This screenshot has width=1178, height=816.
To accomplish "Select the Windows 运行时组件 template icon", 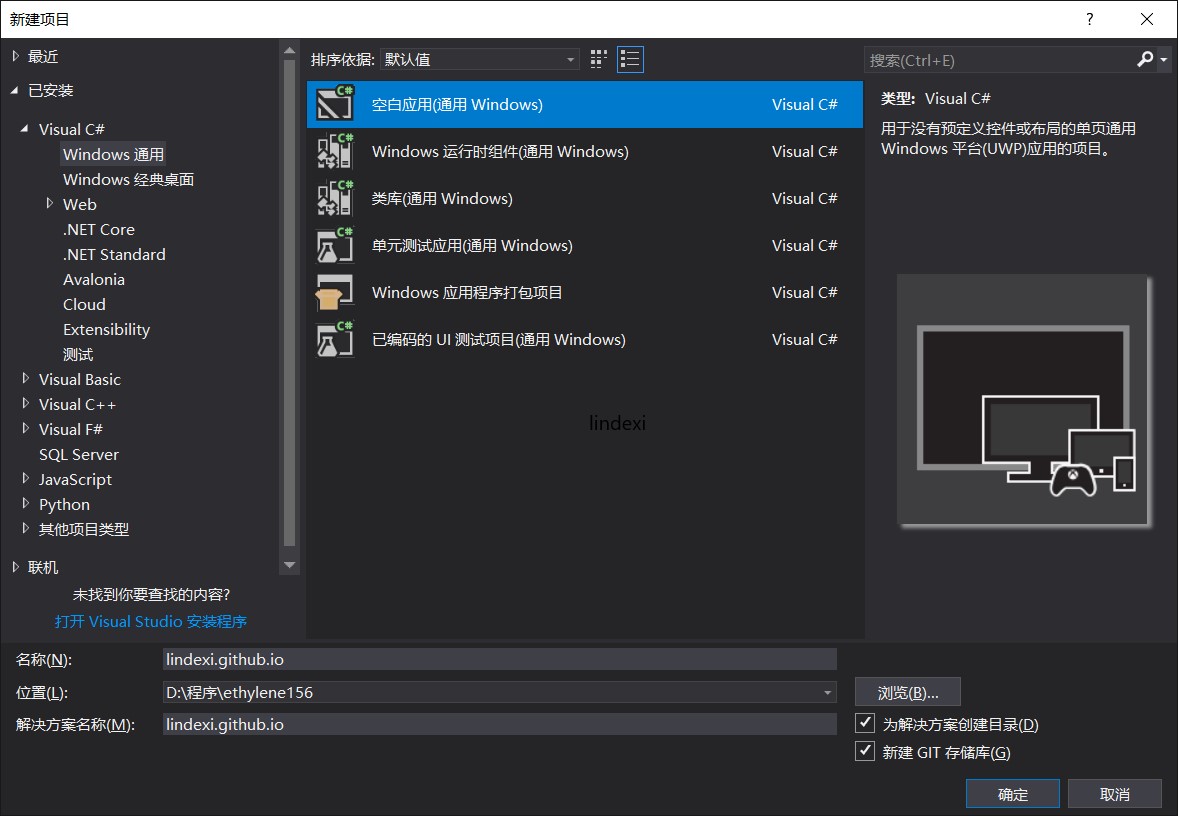I will click(333, 151).
